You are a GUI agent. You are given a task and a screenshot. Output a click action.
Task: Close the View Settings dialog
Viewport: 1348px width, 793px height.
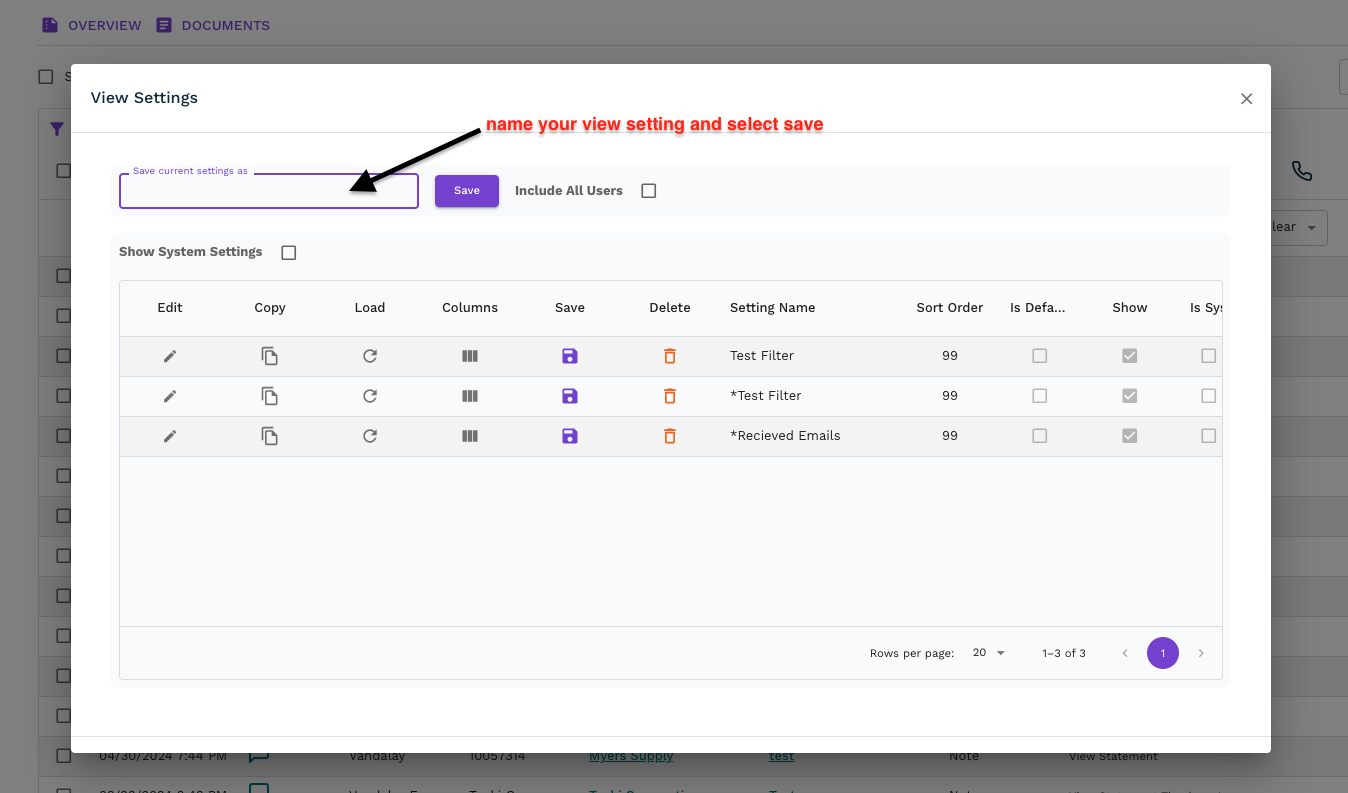point(1246,98)
